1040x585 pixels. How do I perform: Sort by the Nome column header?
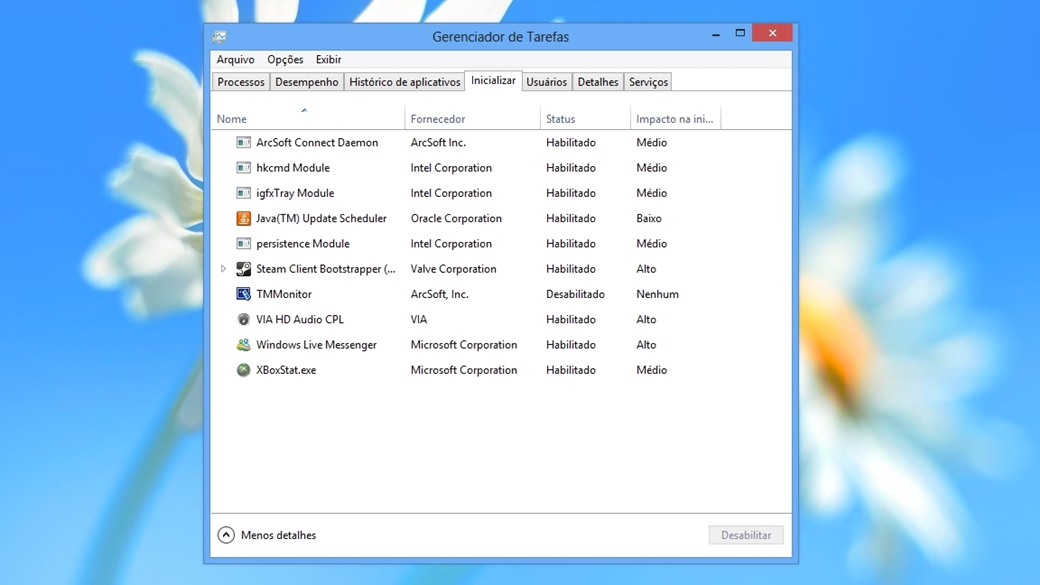click(307, 119)
